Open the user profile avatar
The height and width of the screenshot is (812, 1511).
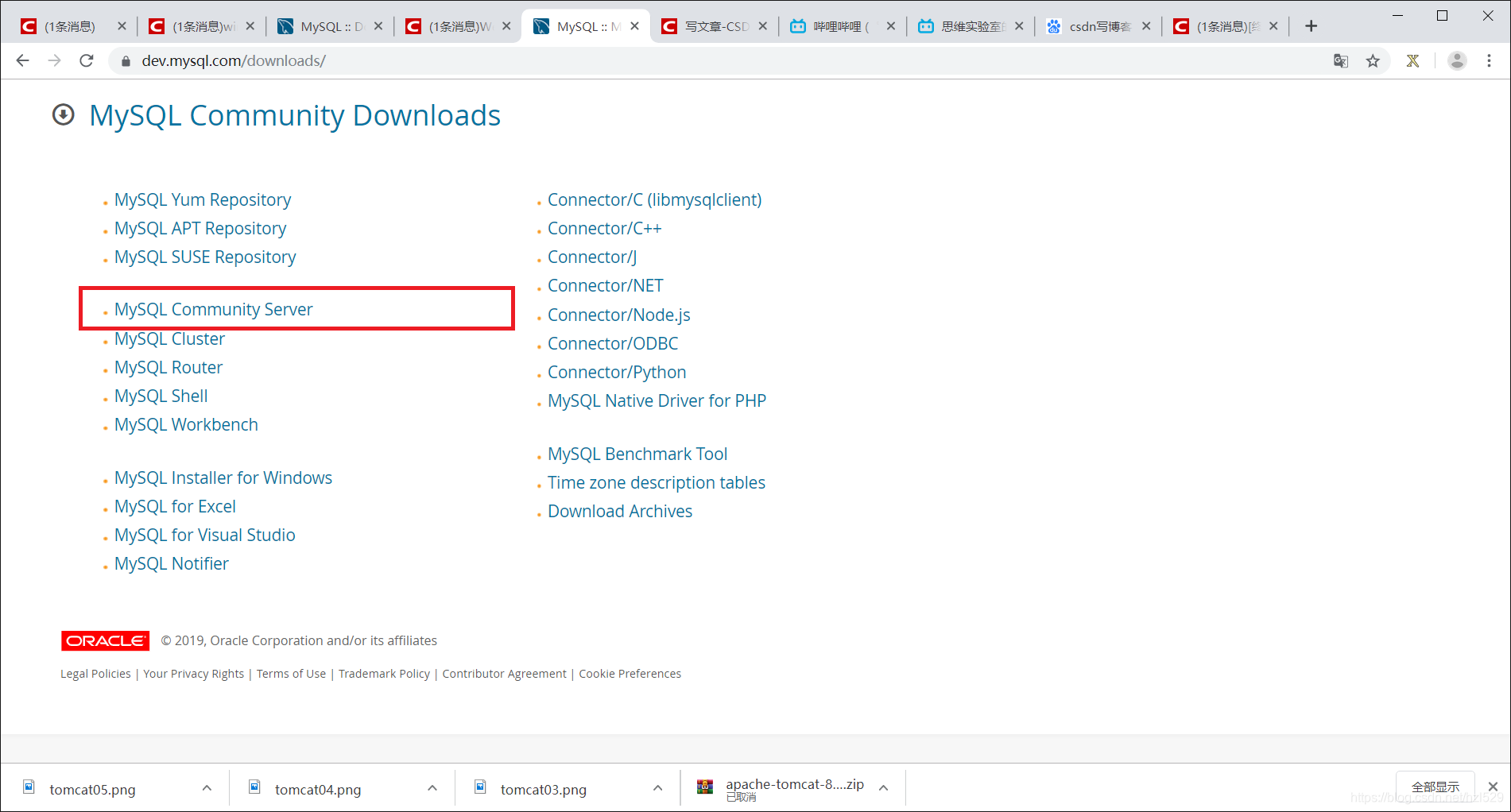click(x=1457, y=60)
